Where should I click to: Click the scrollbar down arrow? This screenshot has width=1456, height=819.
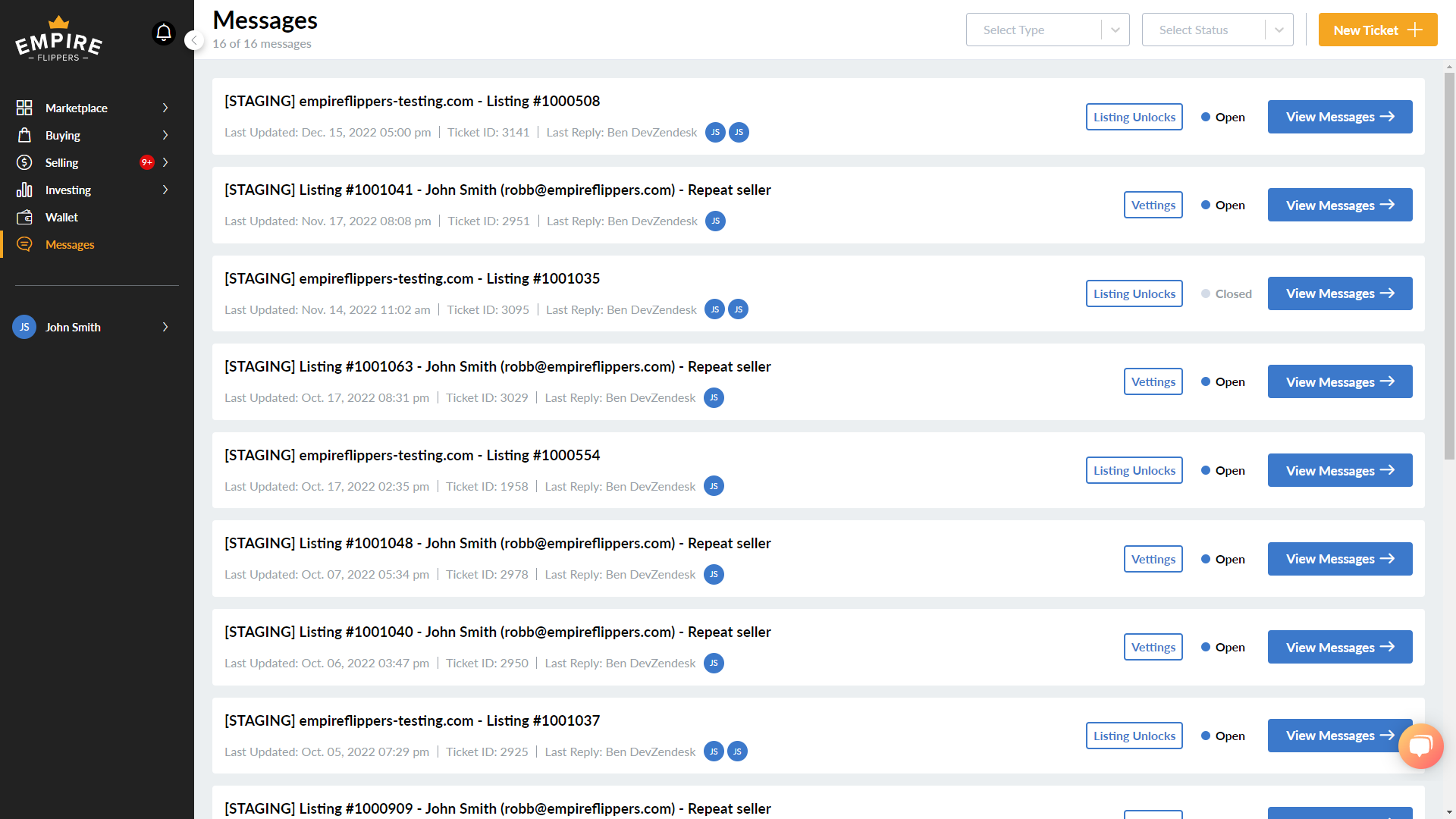[x=1449, y=811]
